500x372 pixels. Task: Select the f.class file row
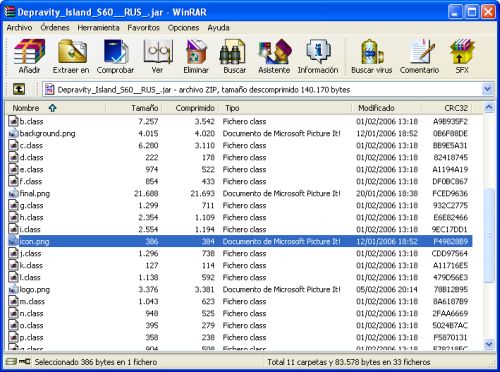239,182
